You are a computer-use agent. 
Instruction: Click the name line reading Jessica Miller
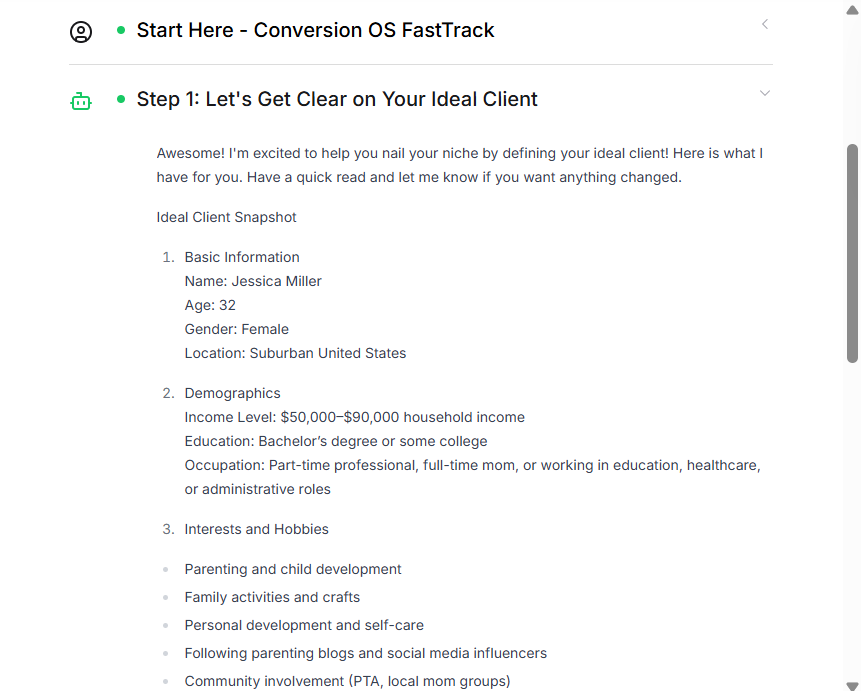(x=253, y=281)
